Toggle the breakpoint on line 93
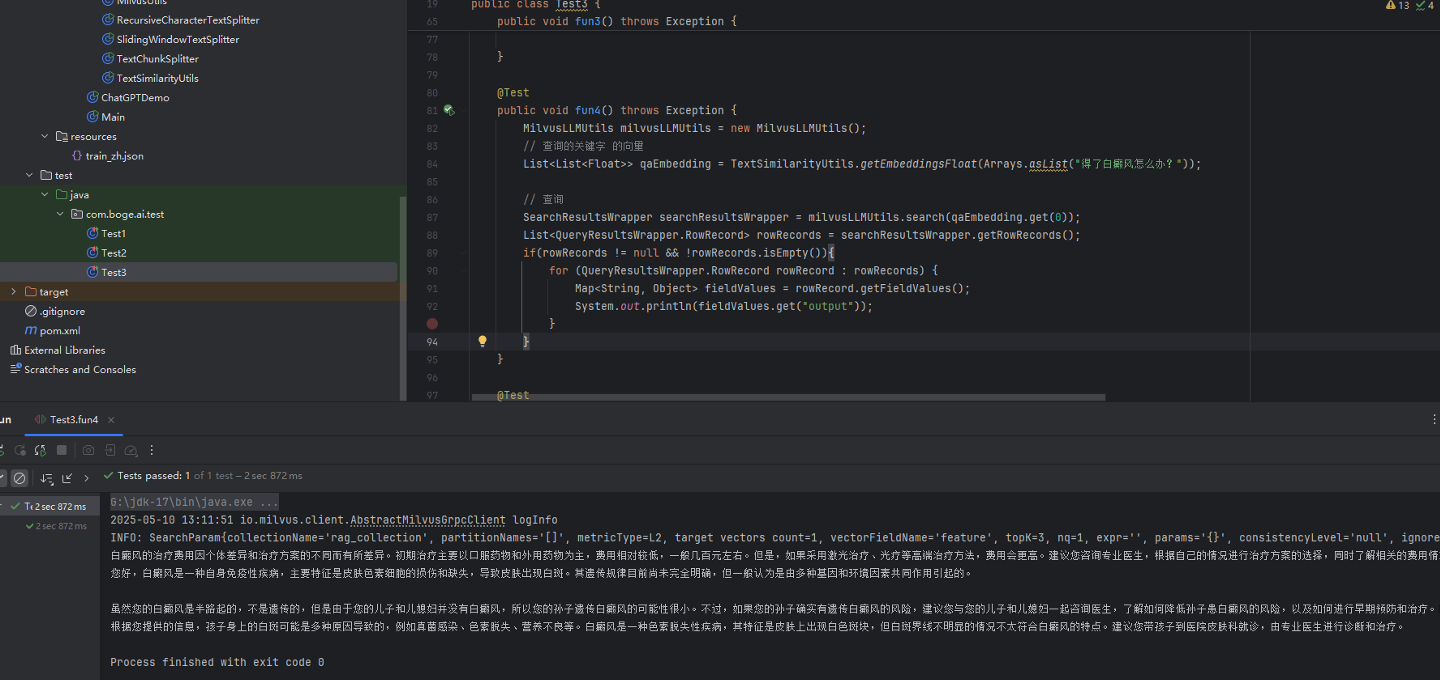The image size is (1440, 680). click(432, 324)
